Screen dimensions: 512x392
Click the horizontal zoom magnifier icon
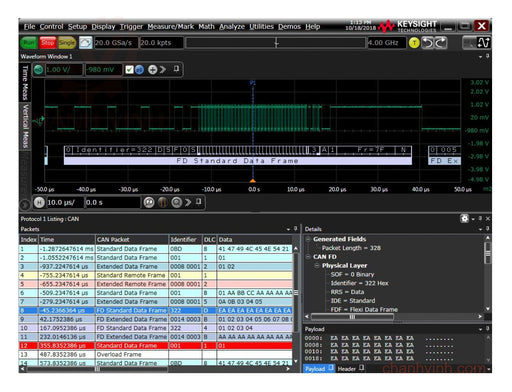click(177, 202)
